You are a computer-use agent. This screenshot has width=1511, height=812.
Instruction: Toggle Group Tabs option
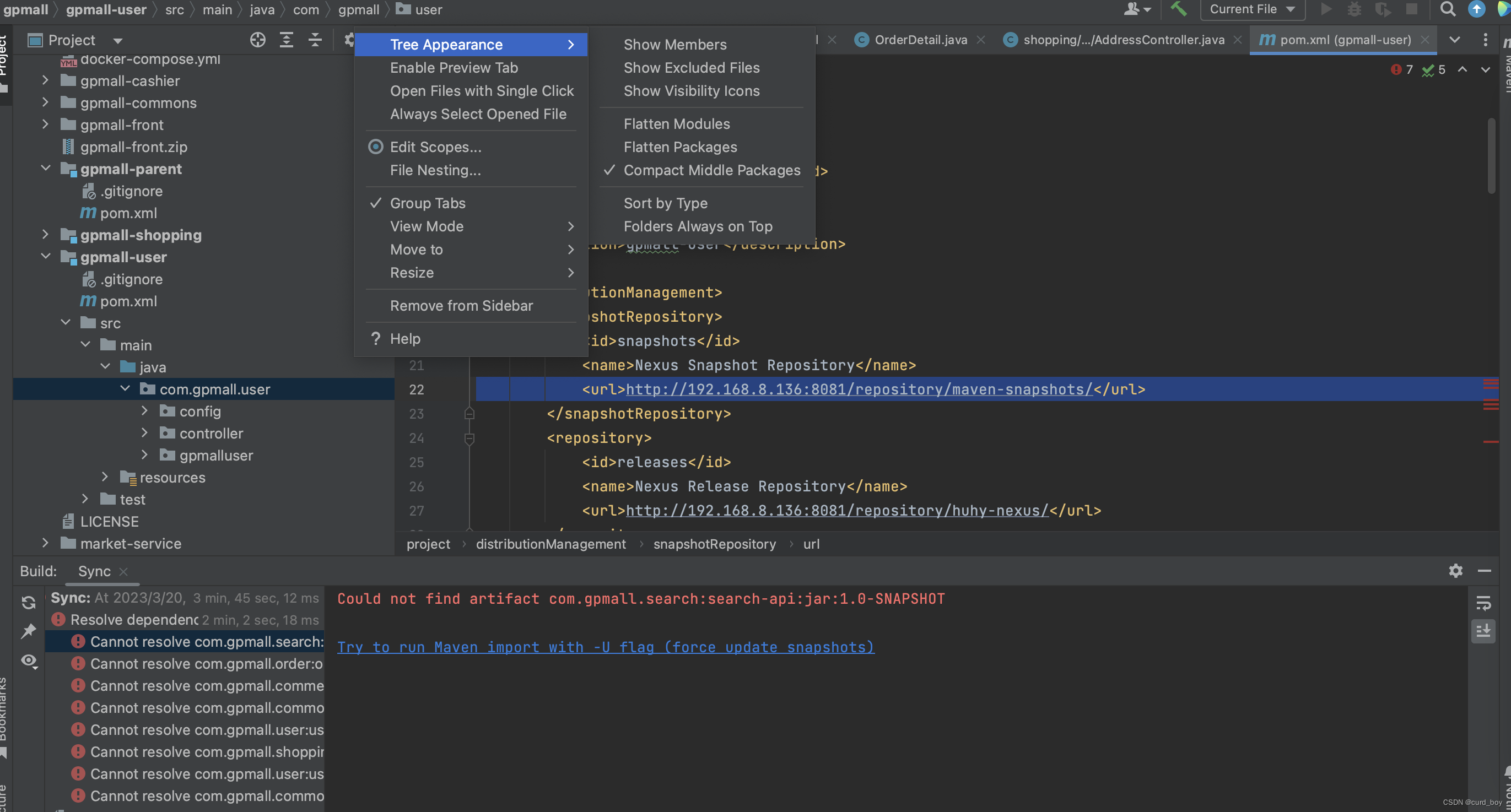tap(471, 203)
